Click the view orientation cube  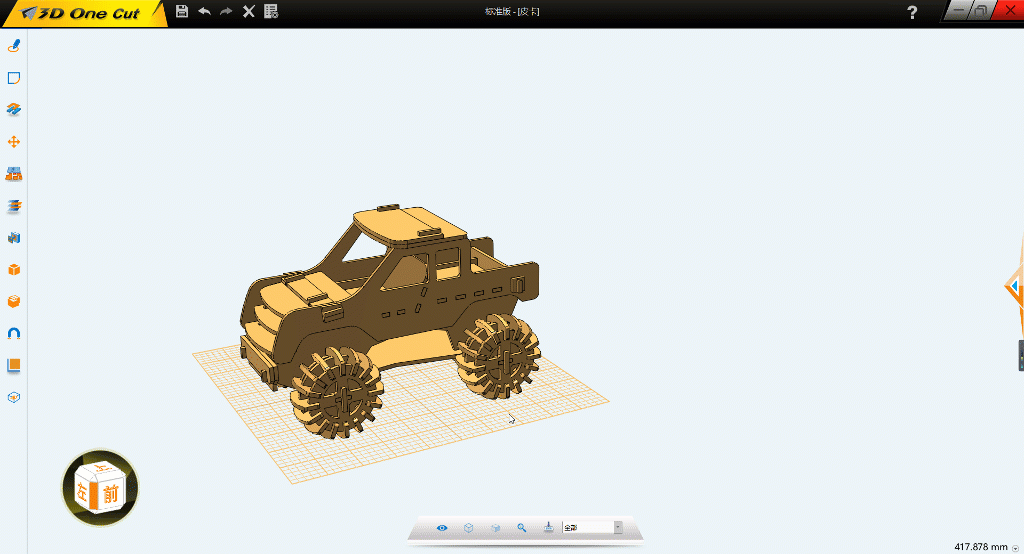coord(99,488)
